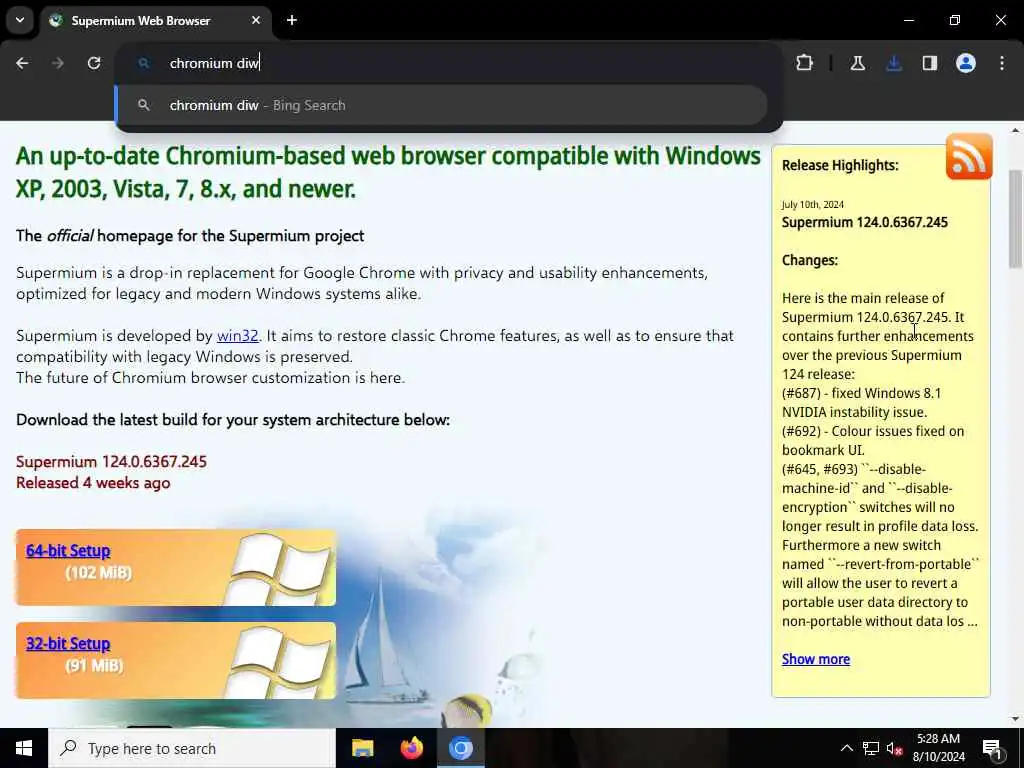The width and height of the screenshot is (1024, 768).
Task: Open the profile avatar menu
Action: coord(966,63)
